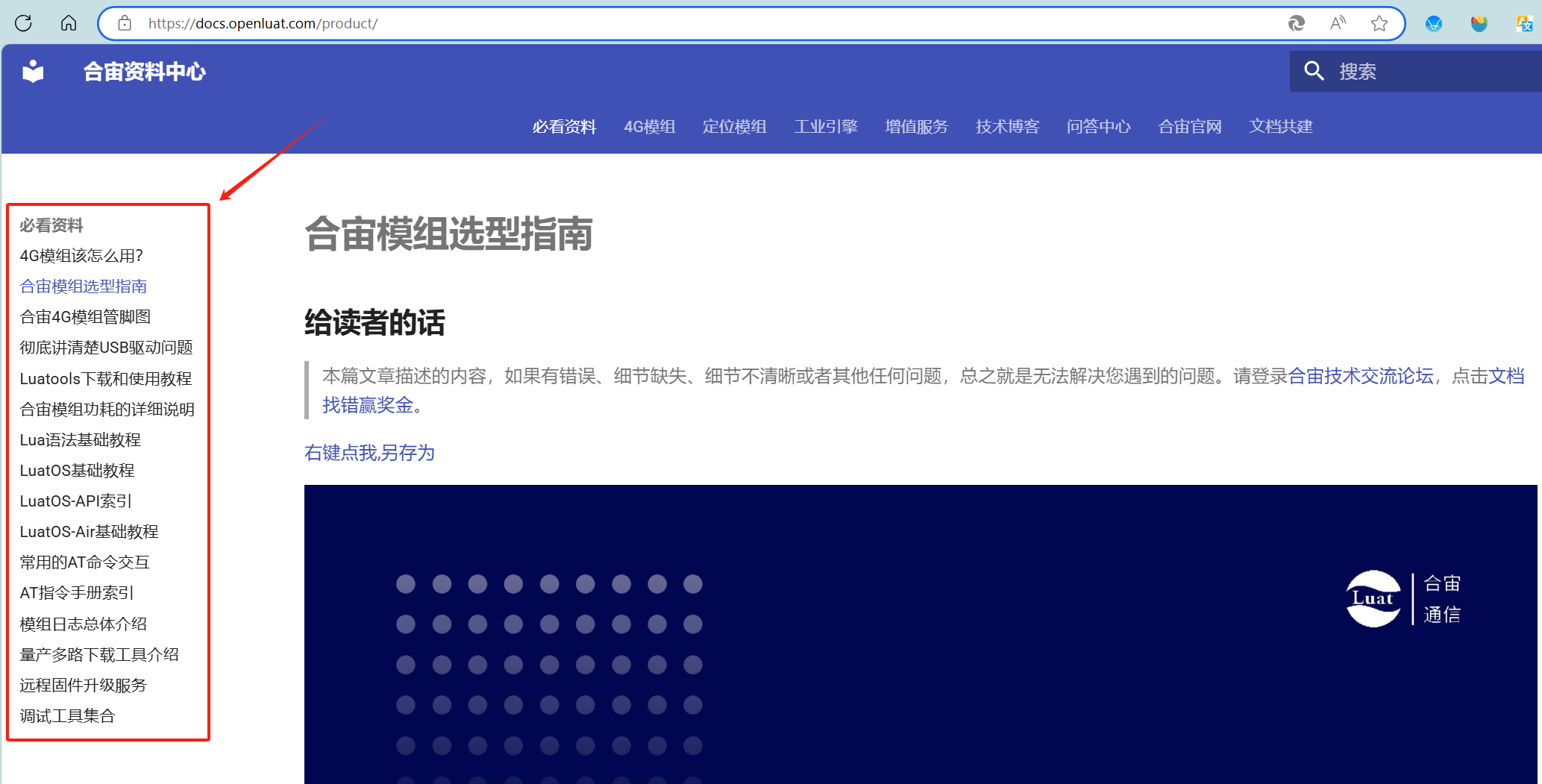
Task: Open sidebar item LuatOS-Air基础教程
Action: pos(90,532)
